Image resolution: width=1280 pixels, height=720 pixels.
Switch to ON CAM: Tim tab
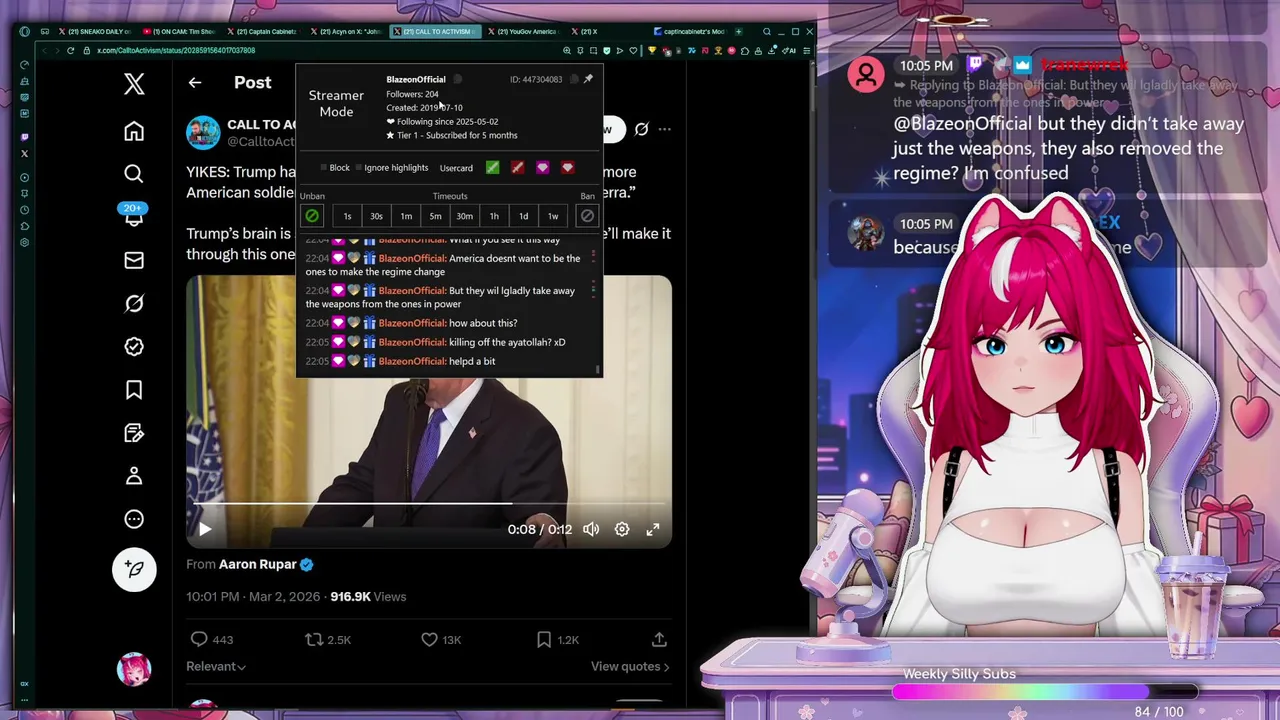click(x=180, y=31)
